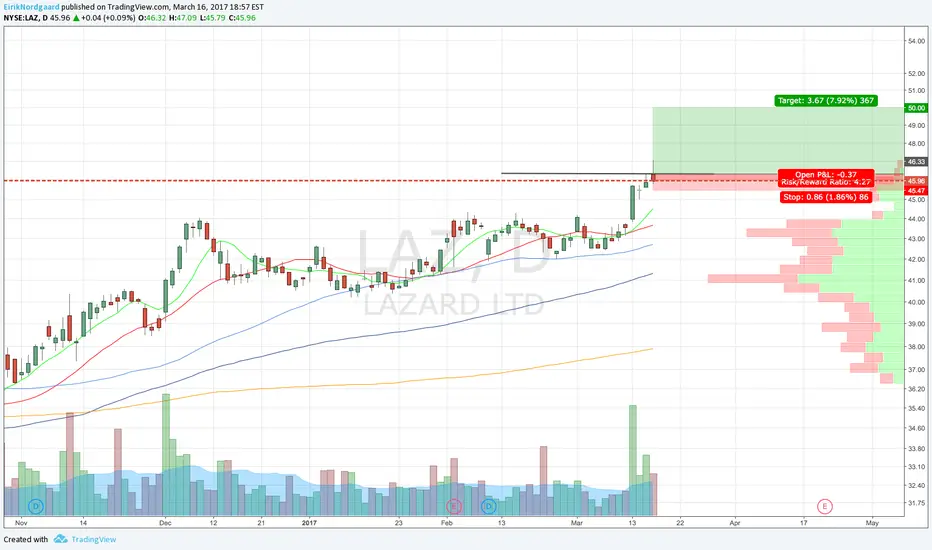
Task: Click the NYSE:LAZ symbol text
Action: (21, 18)
